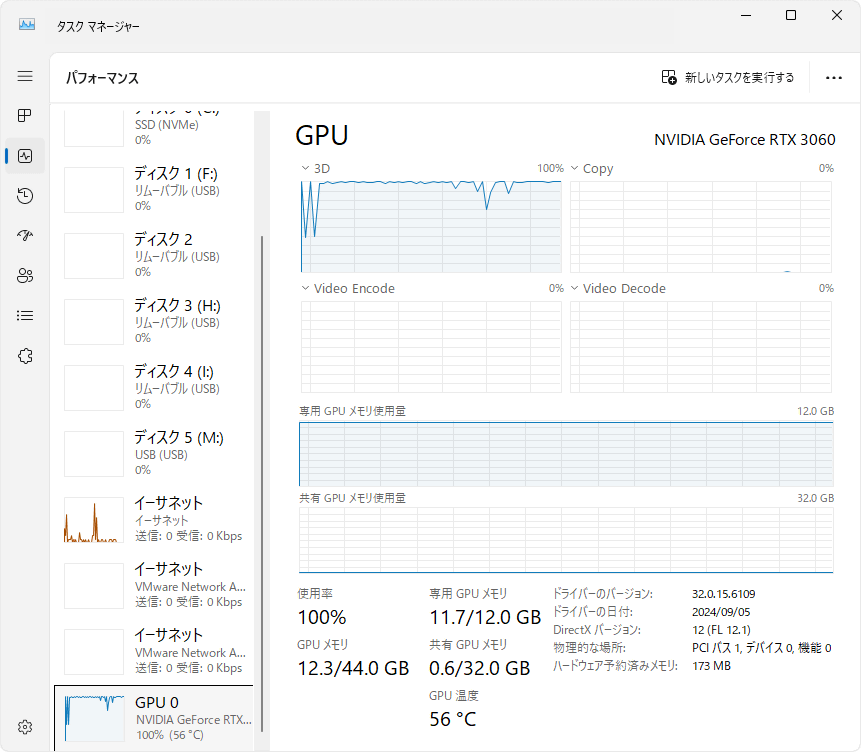Open the Startup apps icon
861x752 pixels.
coord(25,236)
